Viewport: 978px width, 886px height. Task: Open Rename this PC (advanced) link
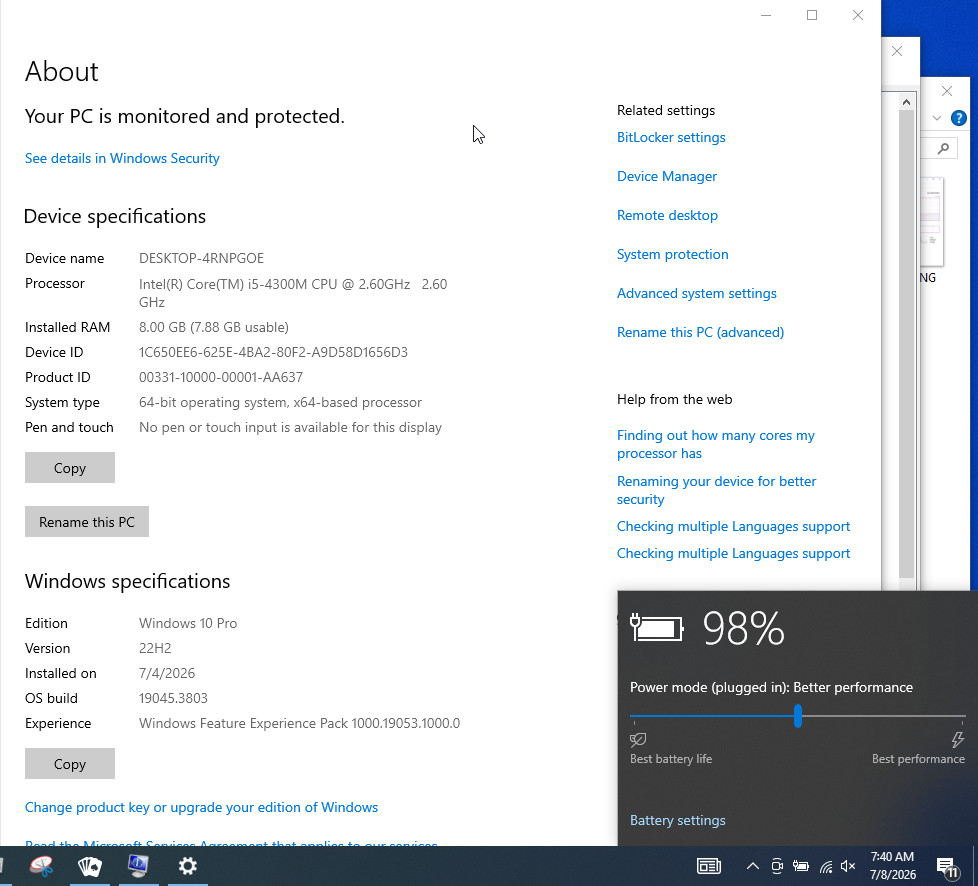(700, 333)
